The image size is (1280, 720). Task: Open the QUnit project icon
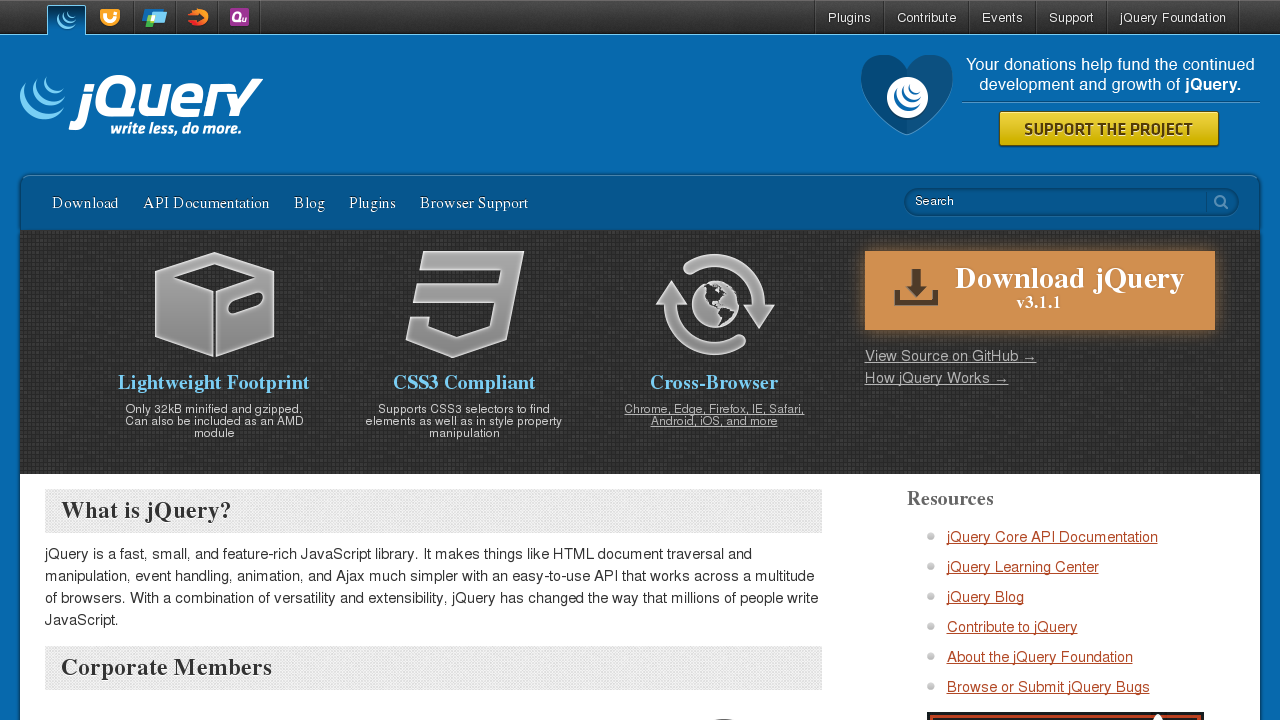point(239,17)
